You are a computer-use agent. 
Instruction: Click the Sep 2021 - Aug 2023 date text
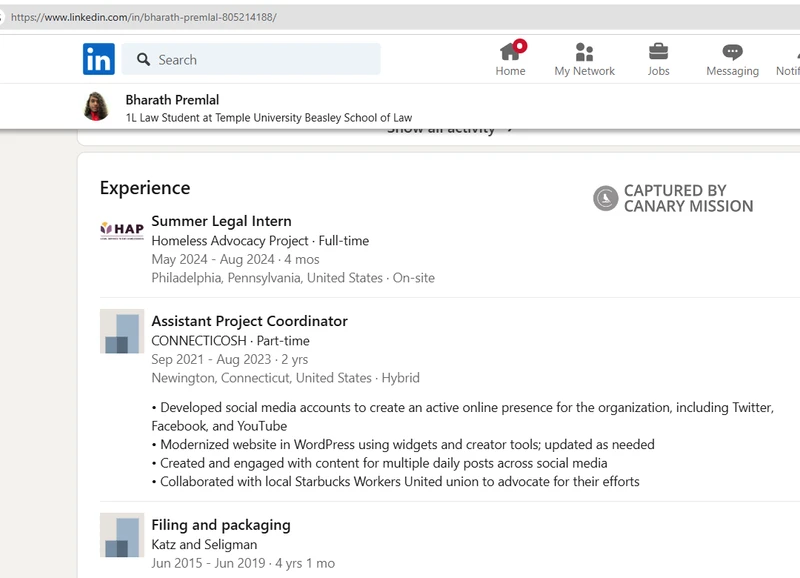(230, 359)
